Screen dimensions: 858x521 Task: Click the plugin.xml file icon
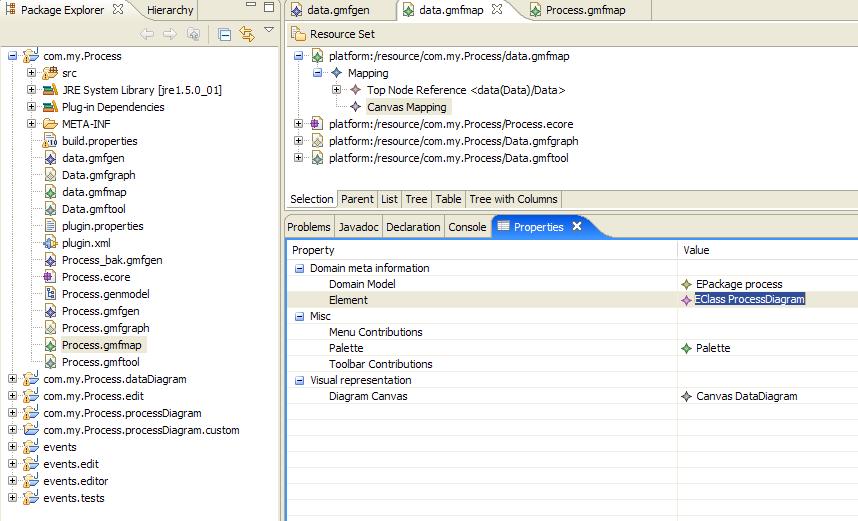[x=50, y=243]
